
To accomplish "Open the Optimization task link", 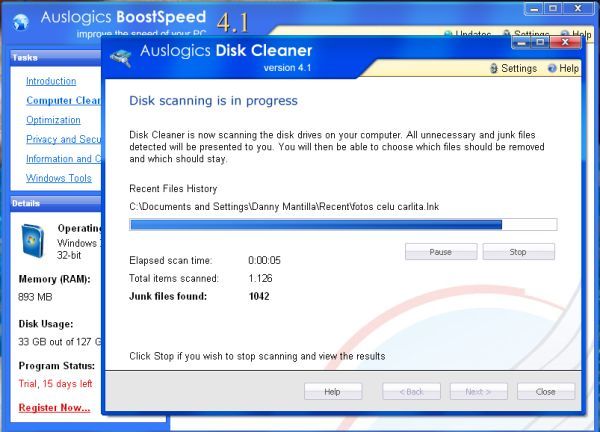I will coord(53,120).
